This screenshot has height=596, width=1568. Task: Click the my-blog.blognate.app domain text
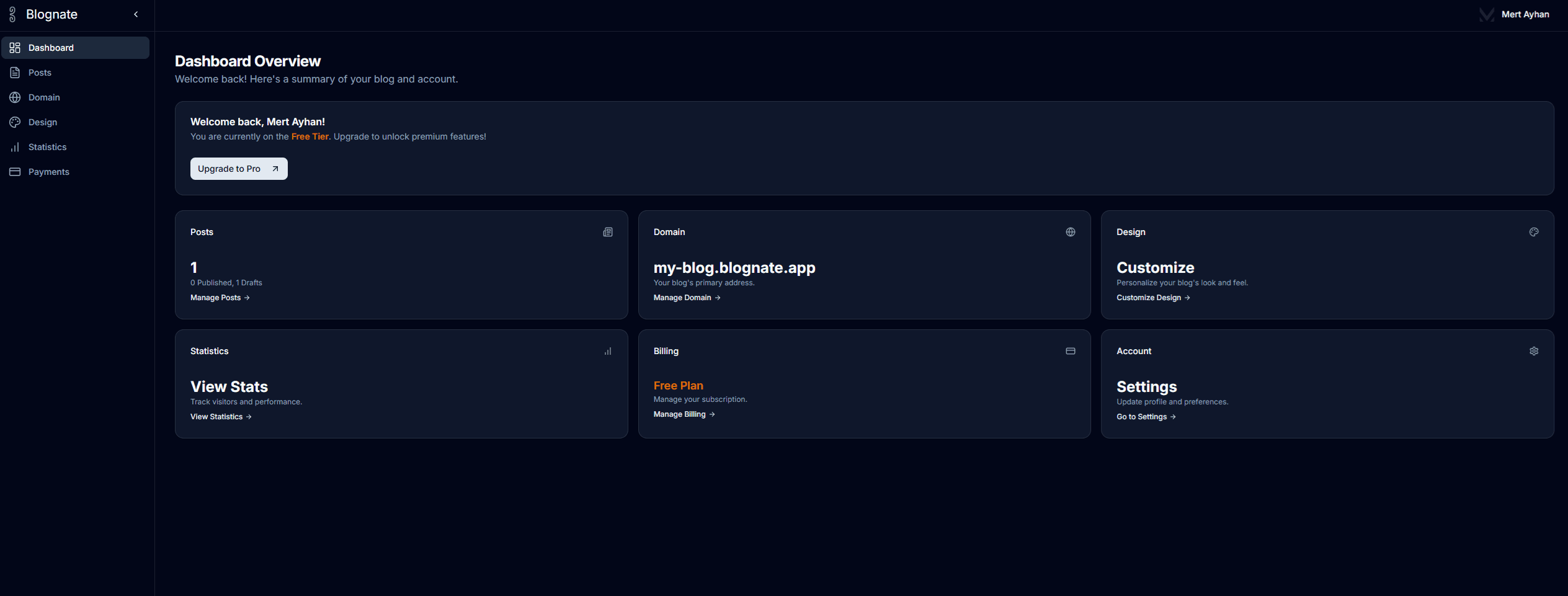pos(734,268)
